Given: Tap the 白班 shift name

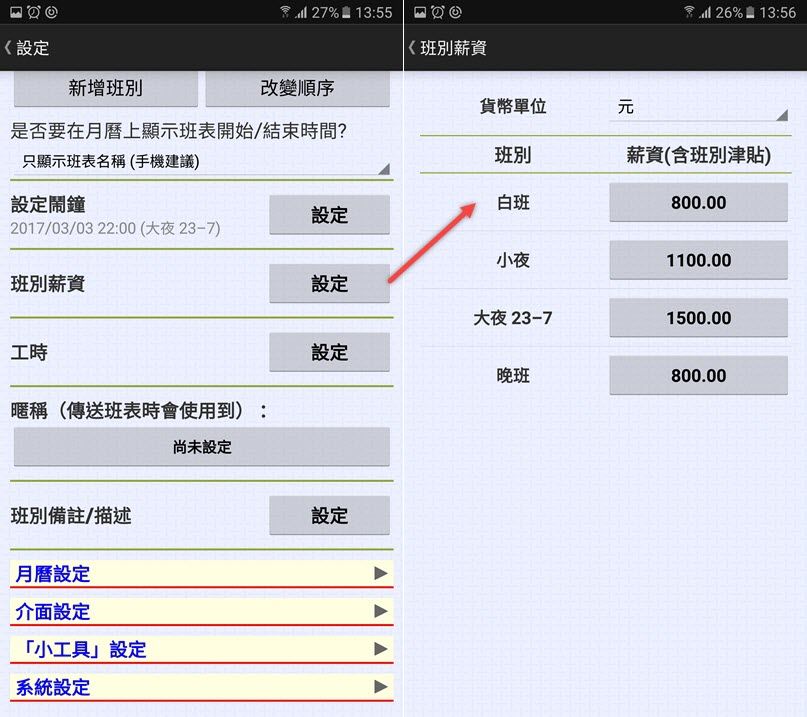Looking at the screenshot, I should pos(513,202).
